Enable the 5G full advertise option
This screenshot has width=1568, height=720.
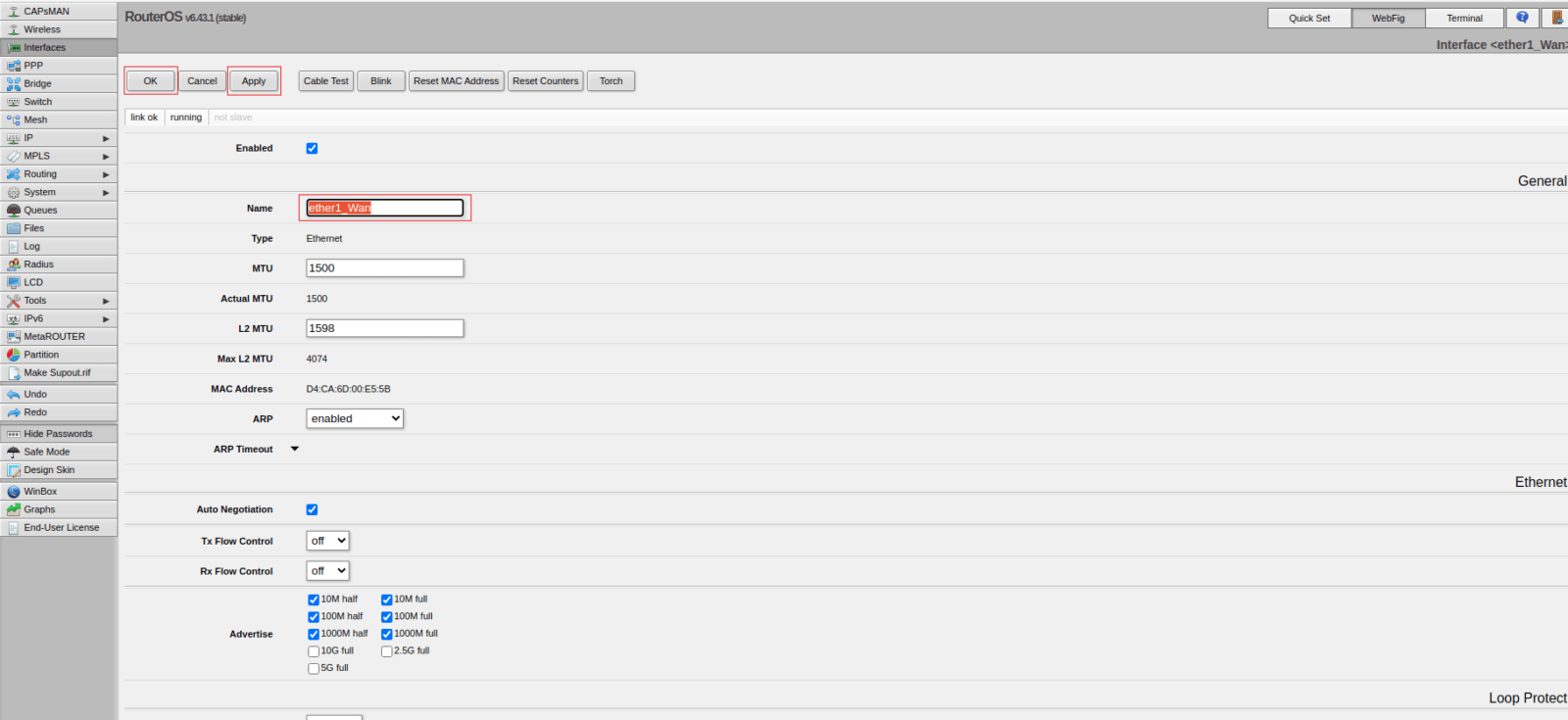point(314,669)
